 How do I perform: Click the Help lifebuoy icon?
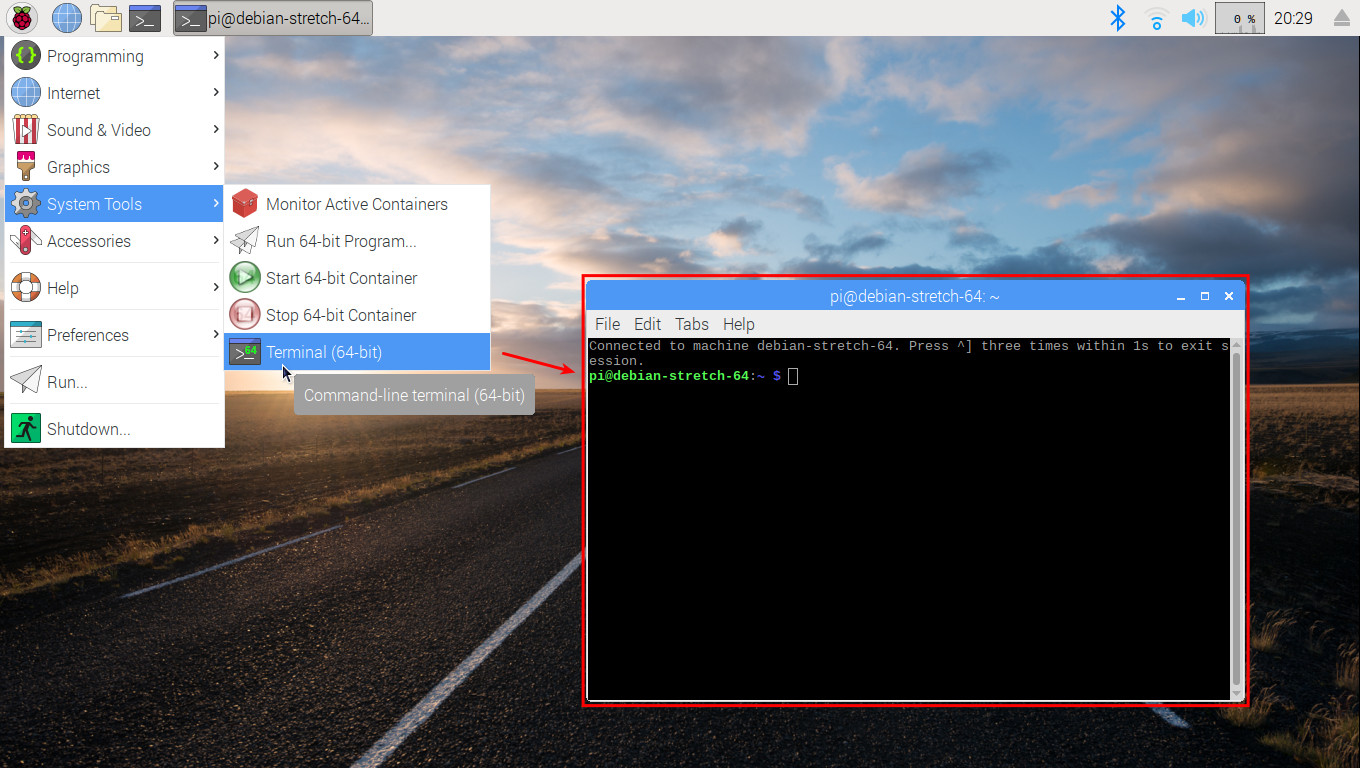click(26, 288)
